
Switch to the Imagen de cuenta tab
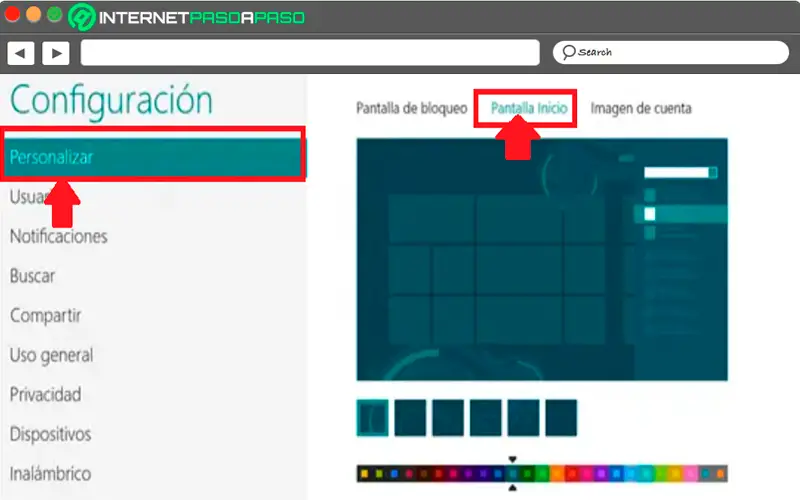(x=641, y=108)
